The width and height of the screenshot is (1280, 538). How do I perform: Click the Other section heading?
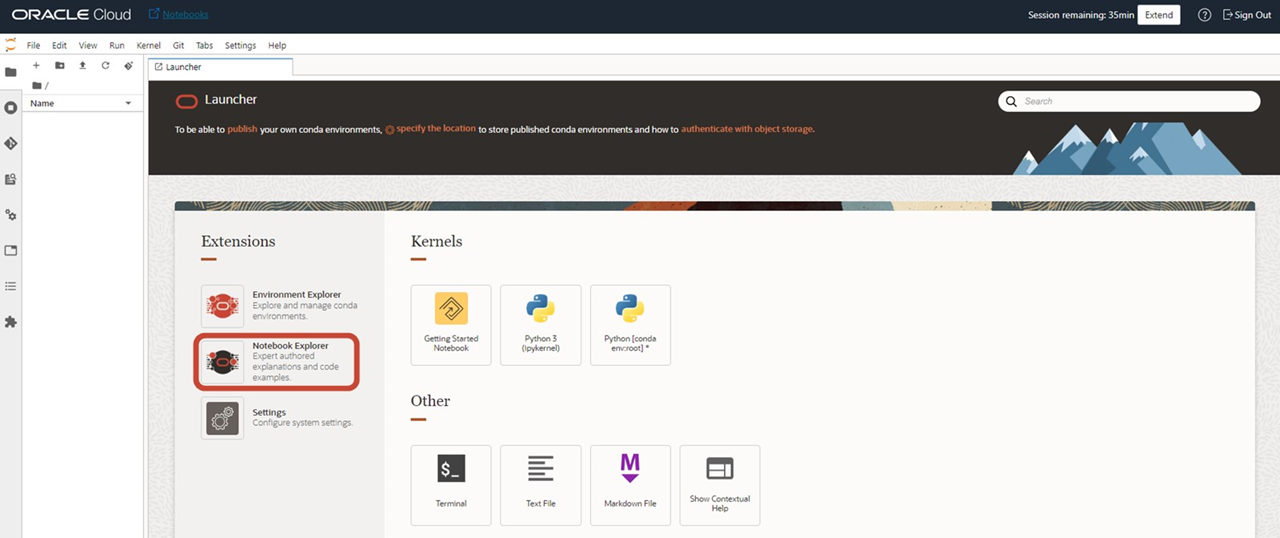pos(430,401)
